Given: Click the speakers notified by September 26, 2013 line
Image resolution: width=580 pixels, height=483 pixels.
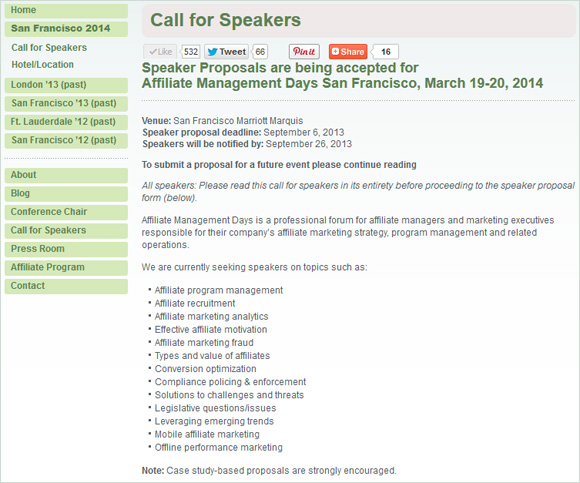Looking at the screenshot, I should coord(247,144).
